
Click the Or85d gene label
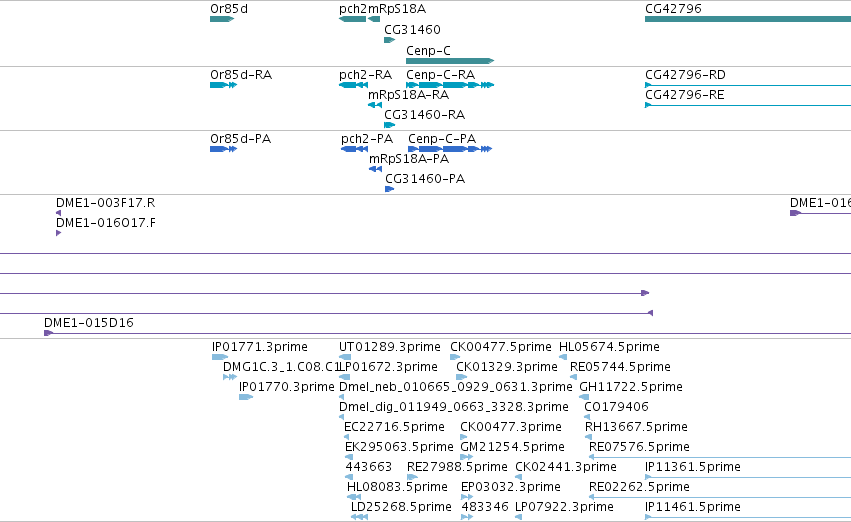pos(229,9)
